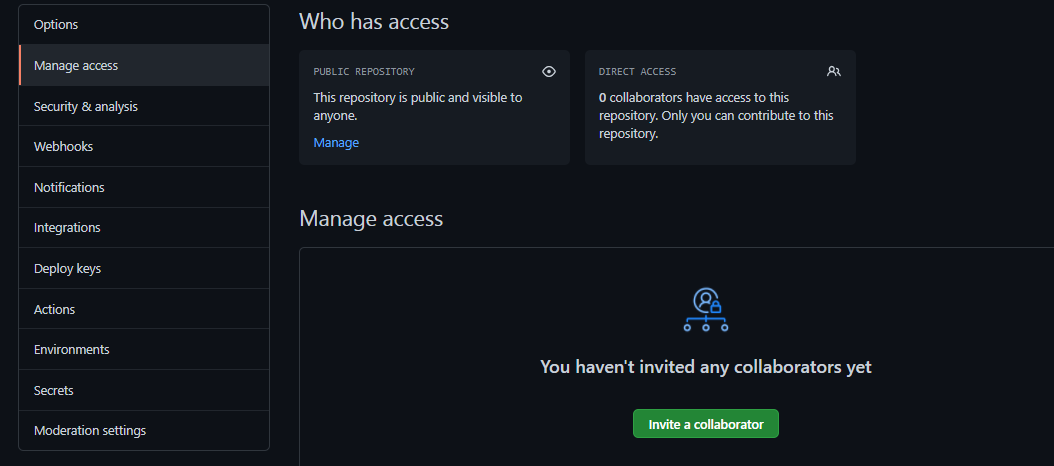Go to Actions settings
The width and height of the screenshot is (1054, 466).
[144, 309]
